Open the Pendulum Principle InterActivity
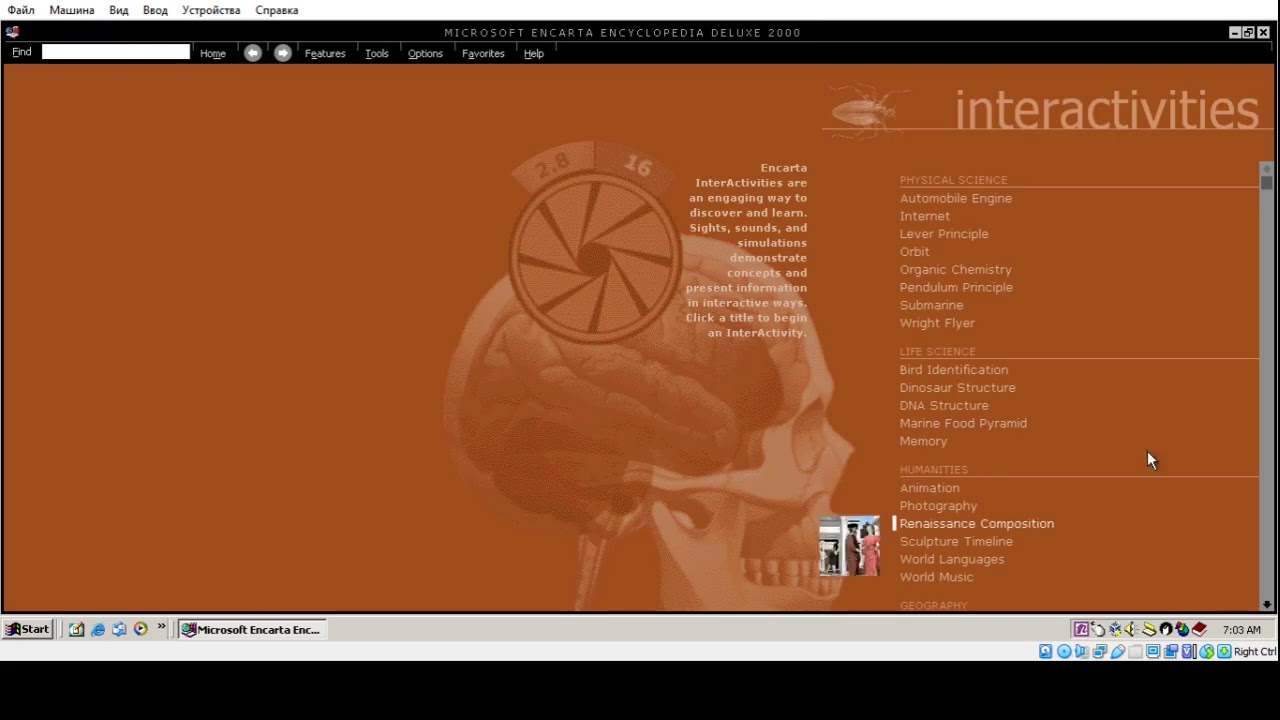The height and width of the screenshot is (720, 1280). click(956, 288)
